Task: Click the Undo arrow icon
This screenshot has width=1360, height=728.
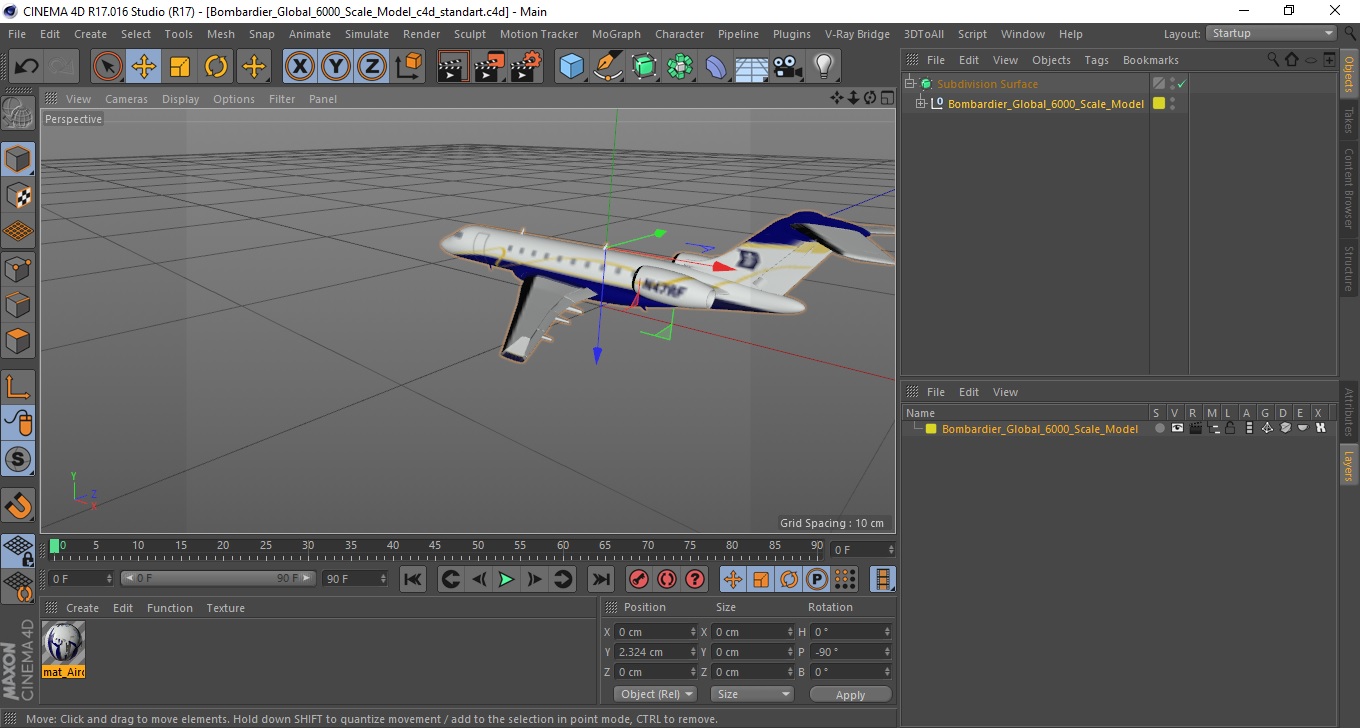Action: coord(27,67)
